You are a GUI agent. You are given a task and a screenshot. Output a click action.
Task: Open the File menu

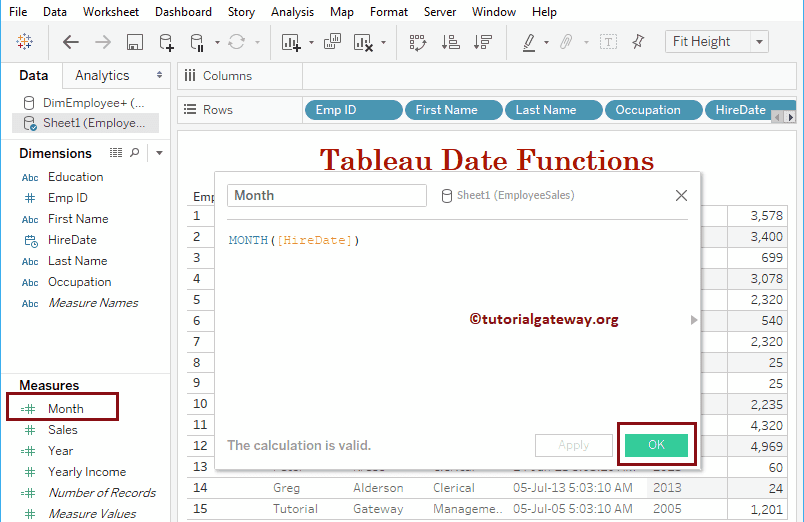pos(18,12)
